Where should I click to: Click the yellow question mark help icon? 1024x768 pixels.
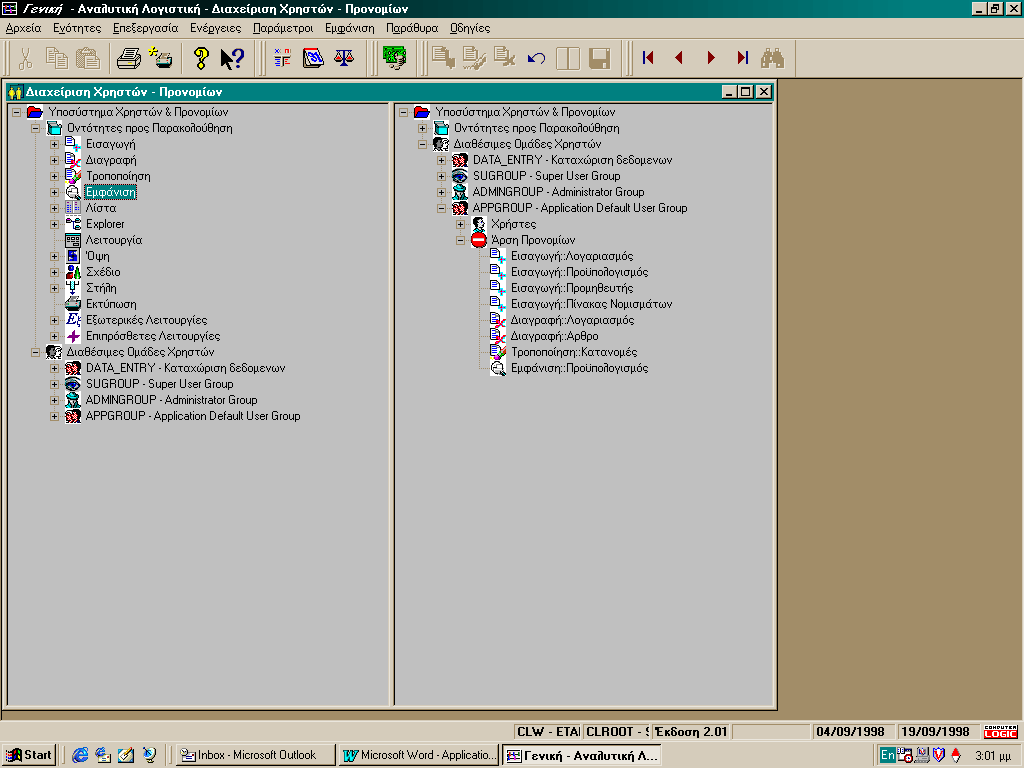click(x=201, y=58)
